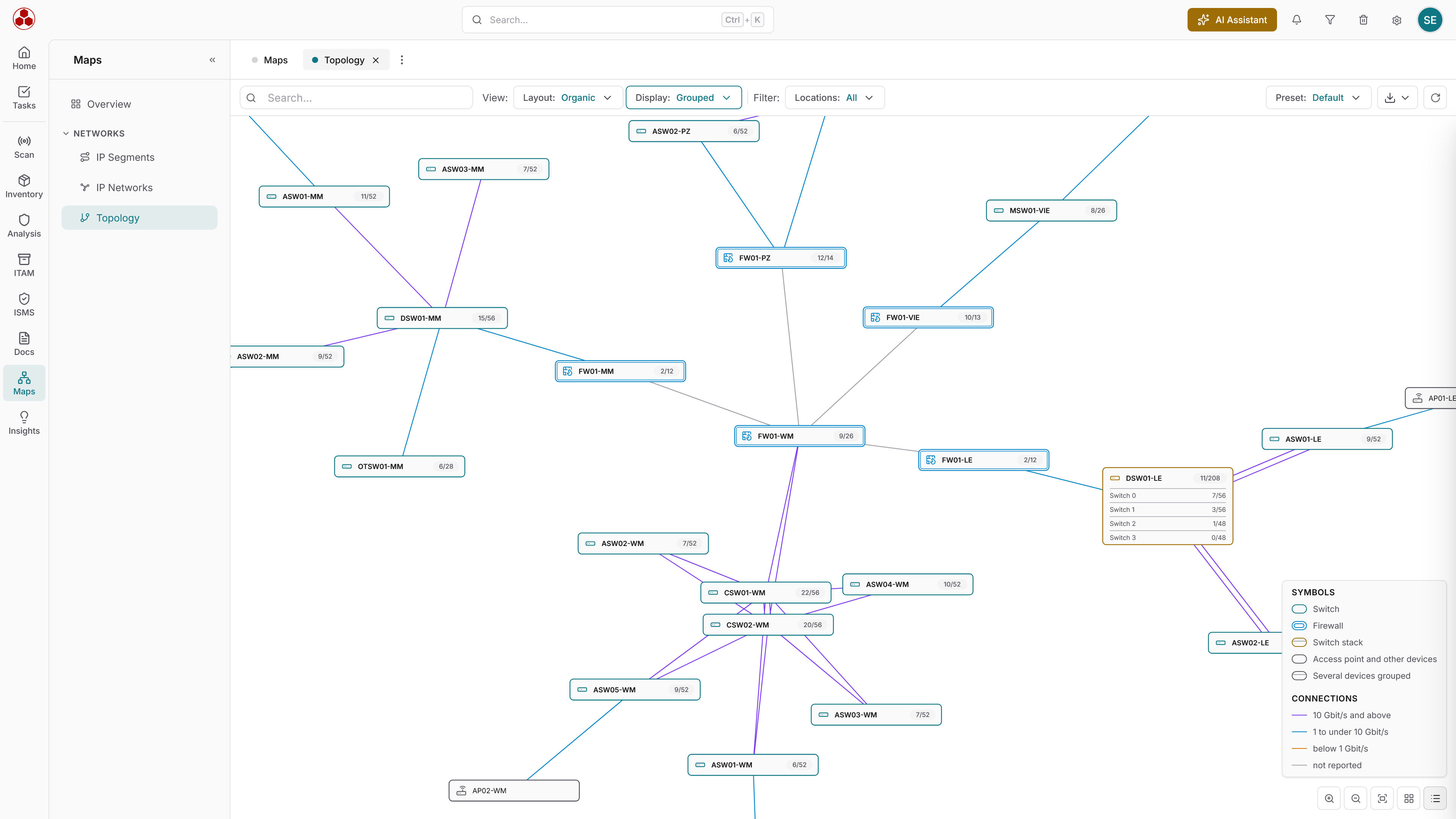
Task: Zoom out of the topology map
Action: [1356, 799]
